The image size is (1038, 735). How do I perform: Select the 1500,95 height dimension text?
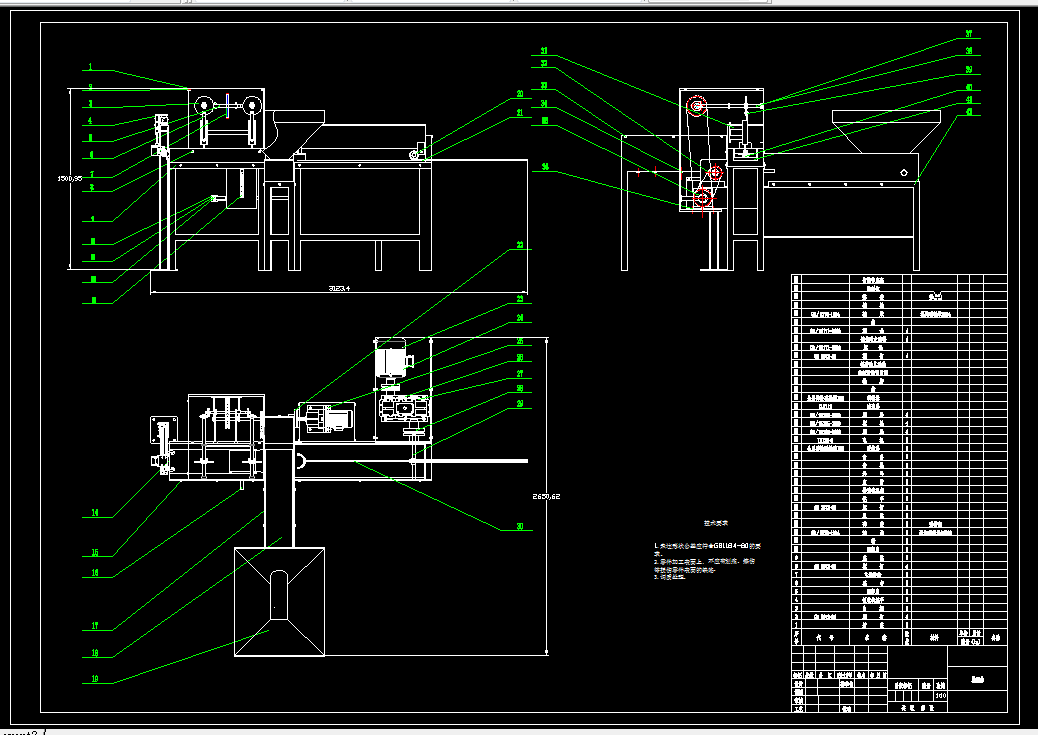(x=70, y=178)
